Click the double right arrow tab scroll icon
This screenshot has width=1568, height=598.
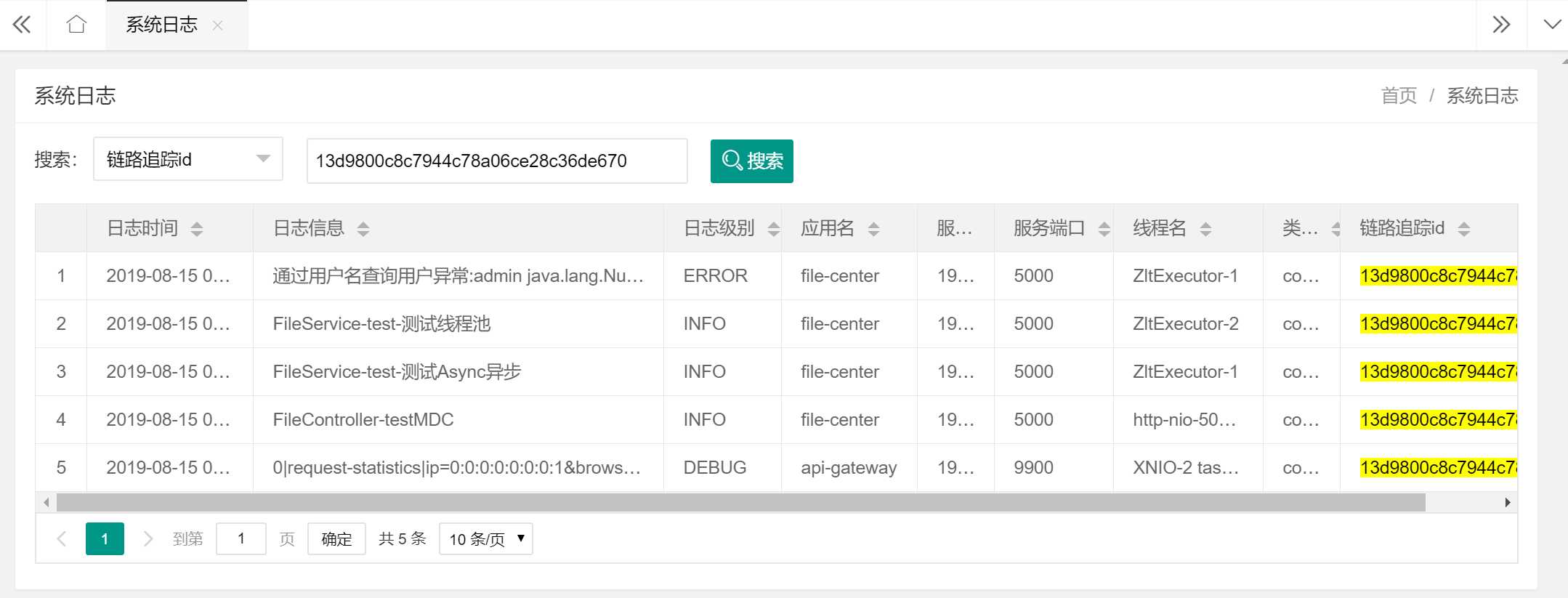coord(1501,25)
